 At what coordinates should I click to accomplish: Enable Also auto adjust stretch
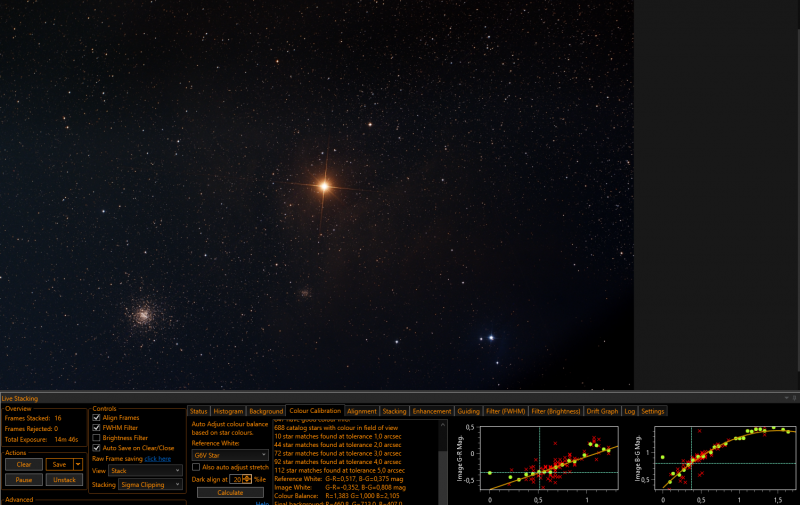[x=196, y=467]
